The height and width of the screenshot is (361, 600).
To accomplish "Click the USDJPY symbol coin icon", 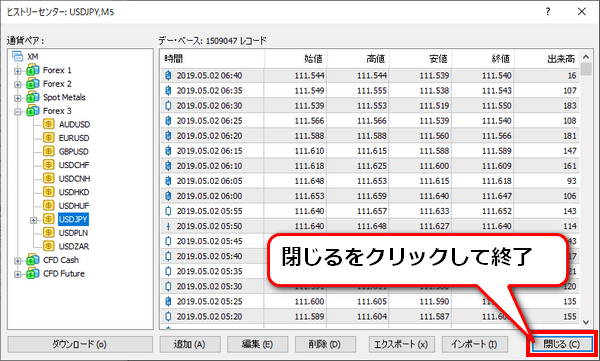I will click(x=49, y=219).
